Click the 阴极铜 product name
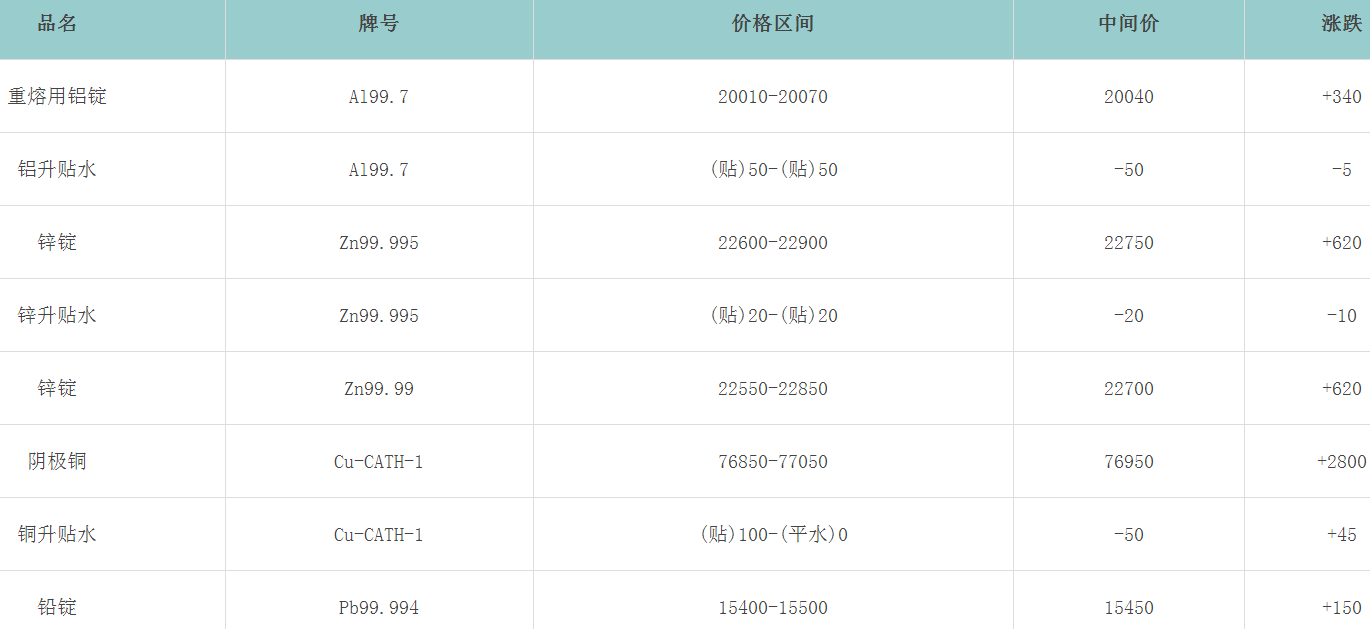1370x629 pixels. point(57,462)
